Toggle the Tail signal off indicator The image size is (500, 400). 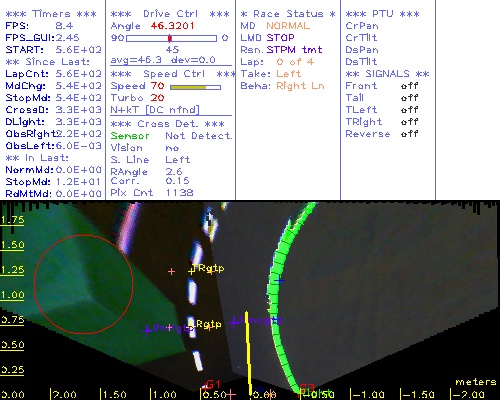pos(409,98)
